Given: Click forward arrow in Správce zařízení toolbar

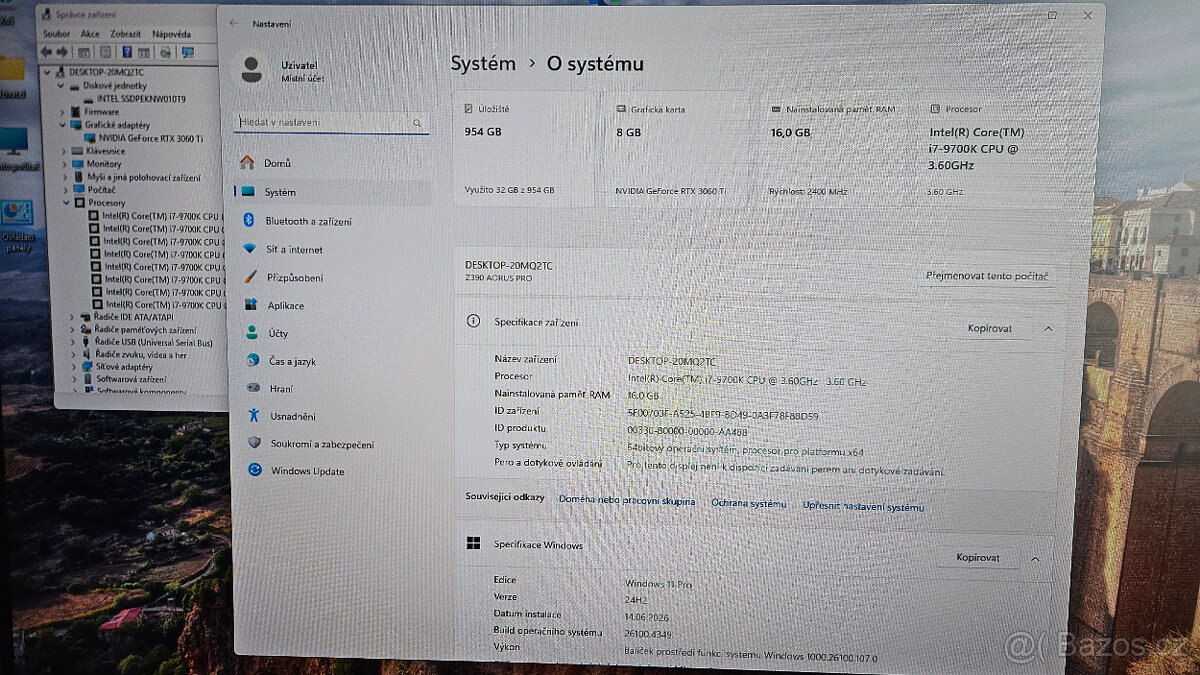Looking at the screenshot, I should pyautogui.click(x=62, y=52).
